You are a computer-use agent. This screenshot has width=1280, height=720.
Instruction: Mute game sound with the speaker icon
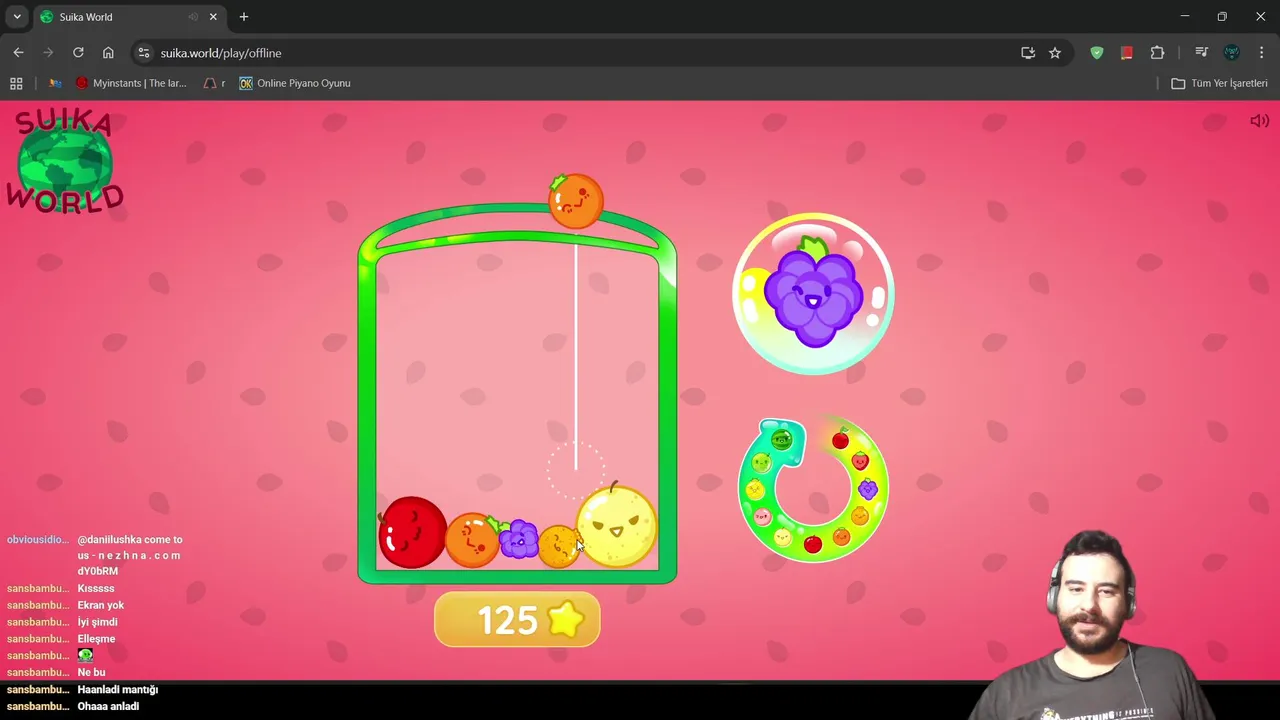pos(1259,121)
